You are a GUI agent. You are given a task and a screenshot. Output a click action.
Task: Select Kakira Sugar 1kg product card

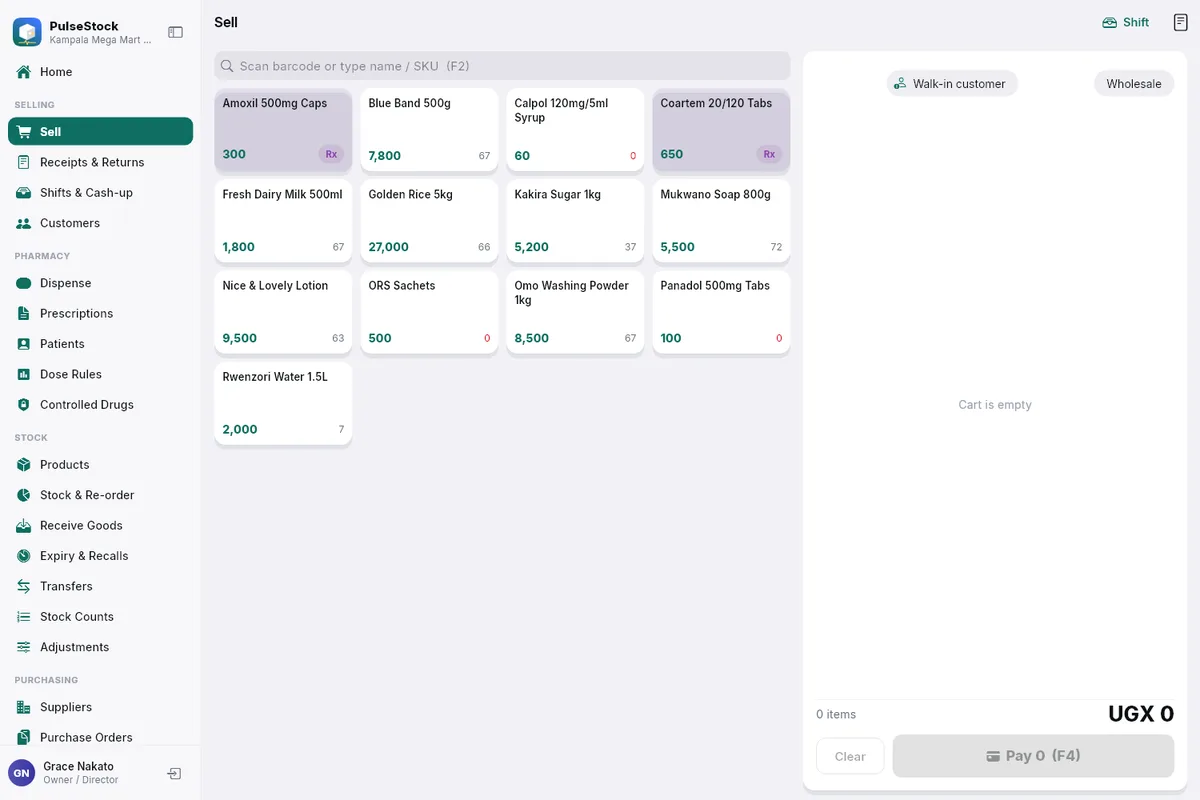575,221
